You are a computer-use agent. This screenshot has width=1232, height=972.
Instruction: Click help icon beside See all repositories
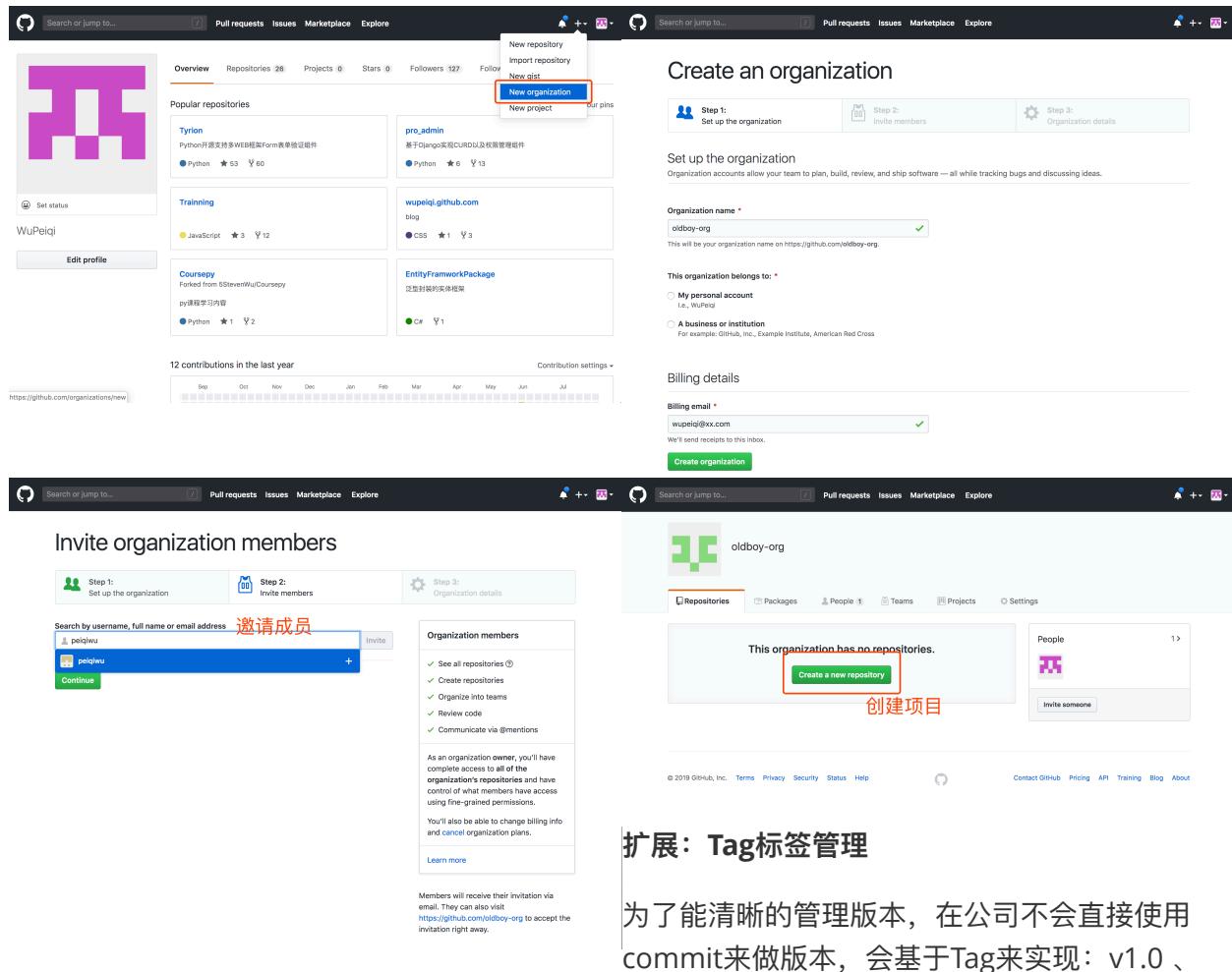(509, 664)
